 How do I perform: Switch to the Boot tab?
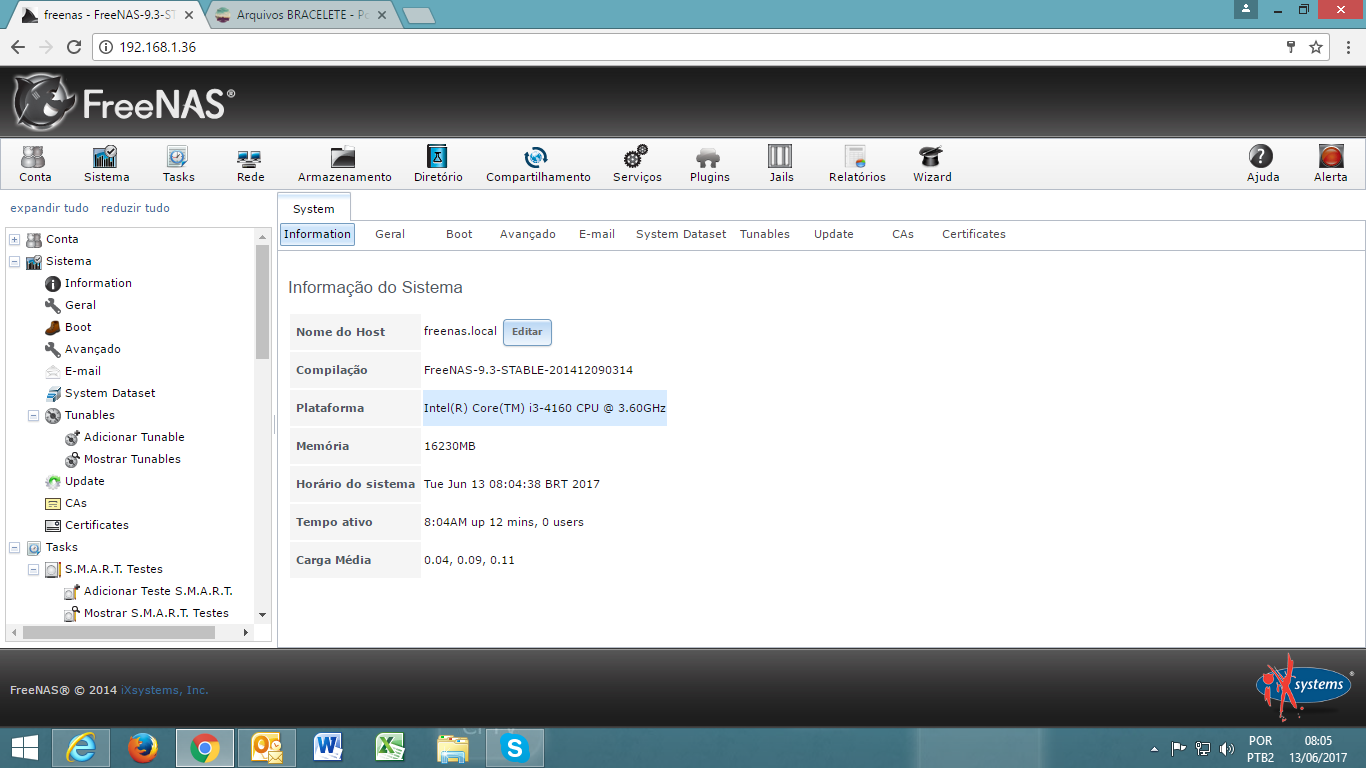click(459, 234)
